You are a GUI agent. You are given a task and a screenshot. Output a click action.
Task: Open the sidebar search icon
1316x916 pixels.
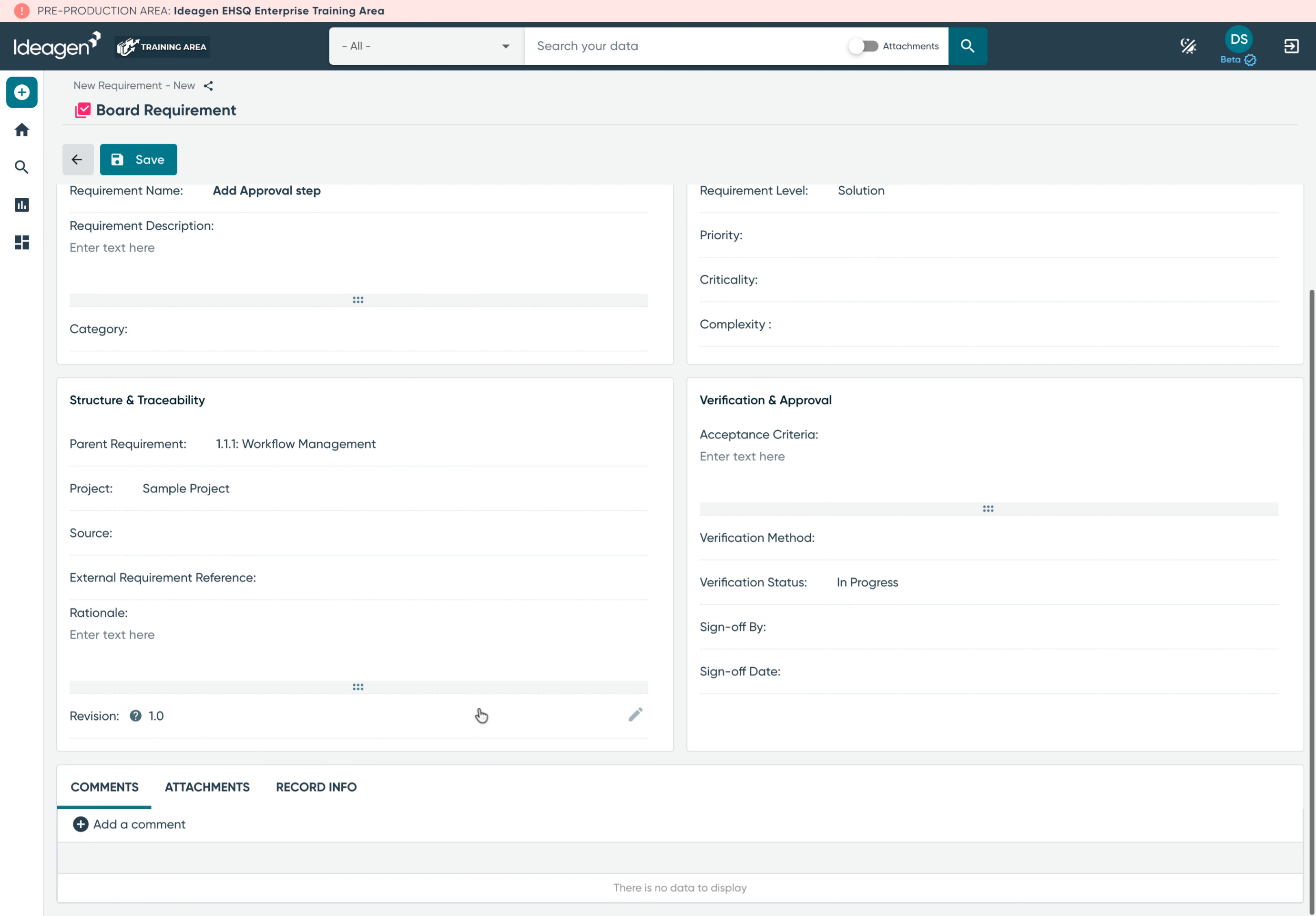[x=22, y=167]
